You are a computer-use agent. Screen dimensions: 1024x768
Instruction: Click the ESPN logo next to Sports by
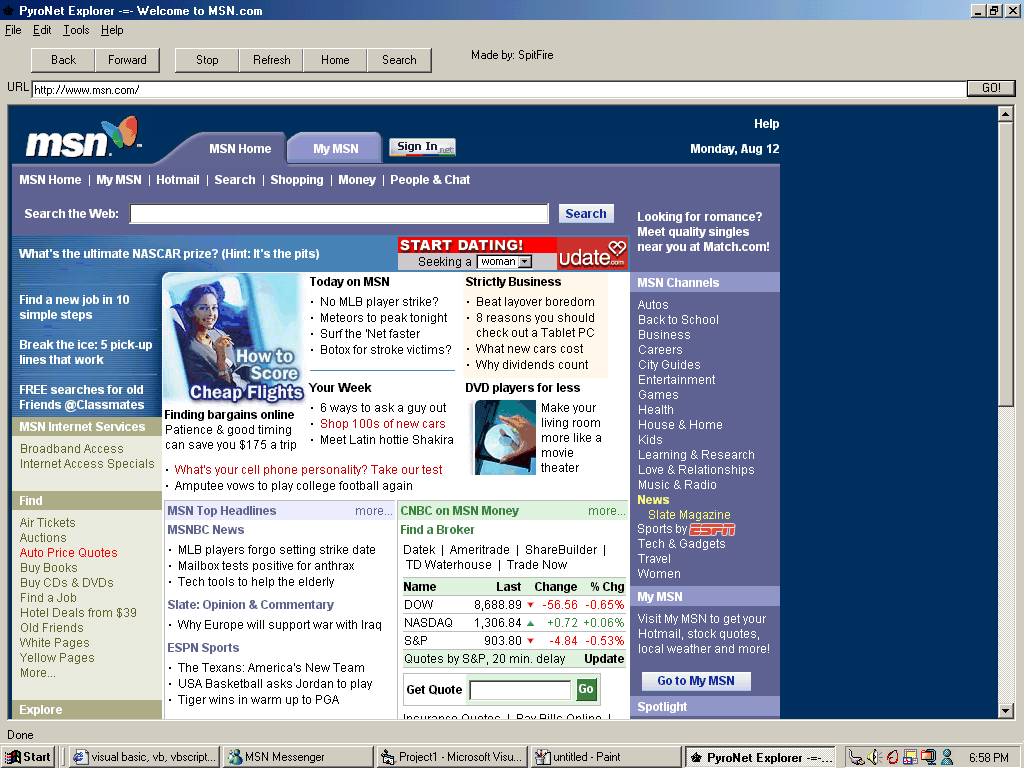pos(712,529)
